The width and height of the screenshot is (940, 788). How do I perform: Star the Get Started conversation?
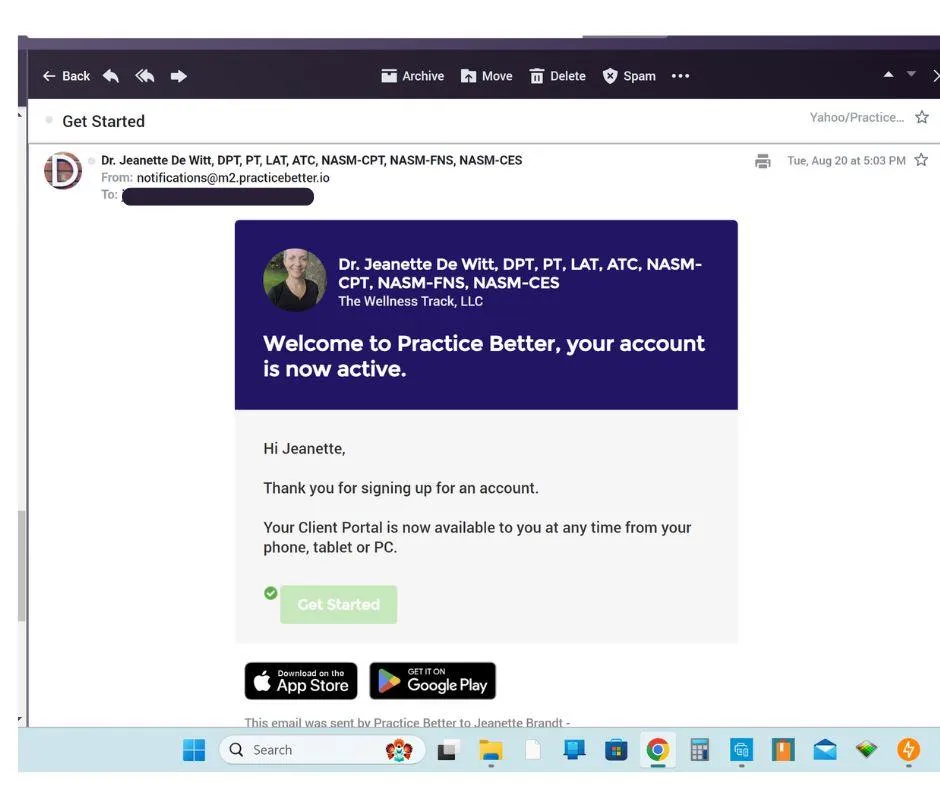pyautogui.click(x=922, y=117)
